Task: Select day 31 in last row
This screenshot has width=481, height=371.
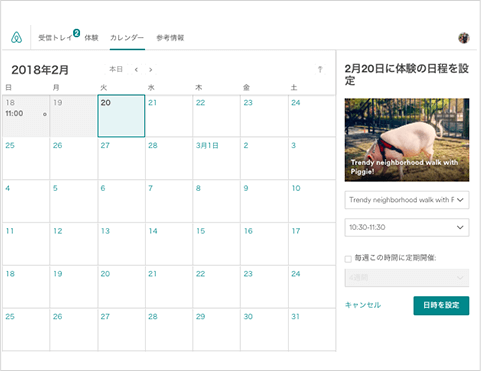Action: click(312, 329)
